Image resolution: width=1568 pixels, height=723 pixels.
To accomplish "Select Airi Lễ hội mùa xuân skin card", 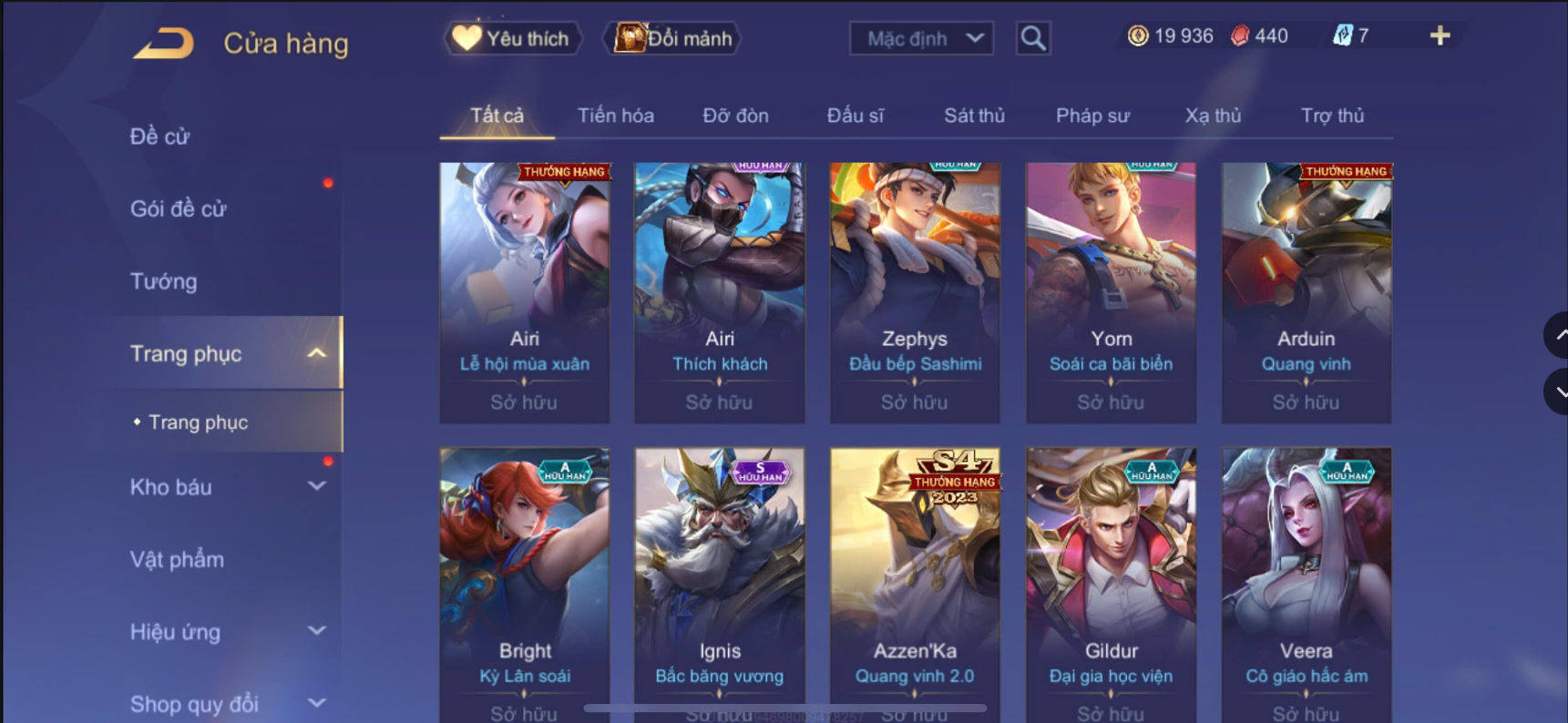I will point(525,292).
